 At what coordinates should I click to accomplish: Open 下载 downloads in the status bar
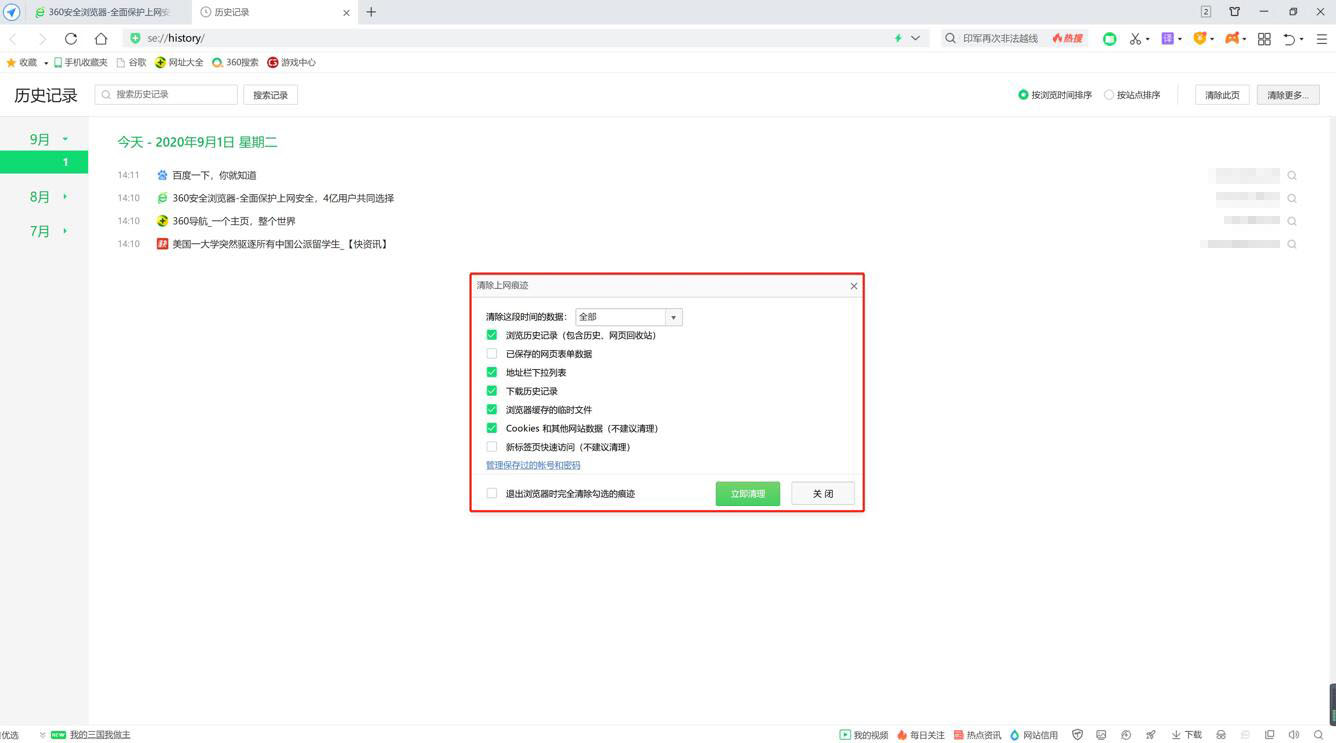click(1187, 735)
